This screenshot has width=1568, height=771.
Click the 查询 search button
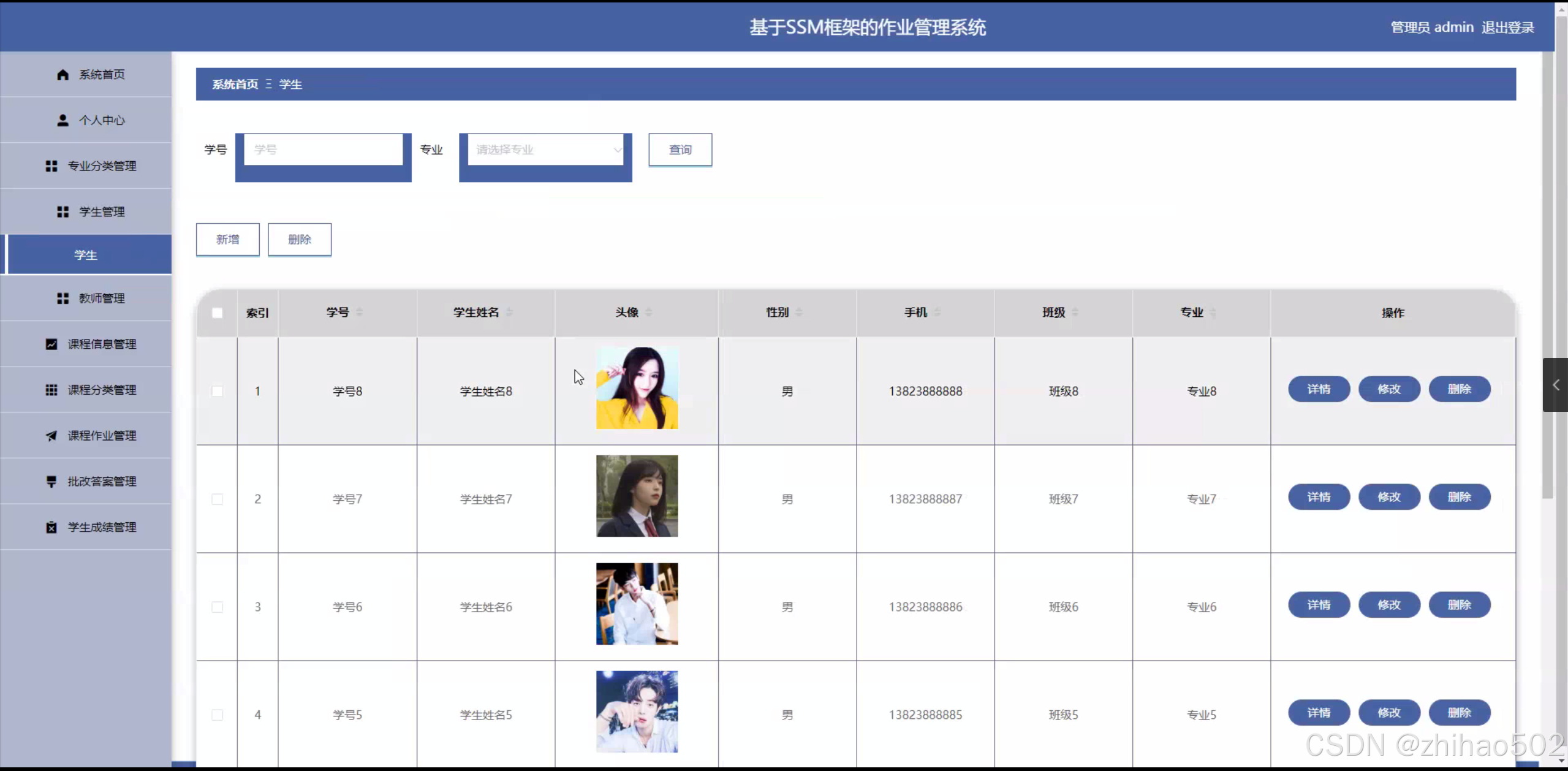coord(680,150)
